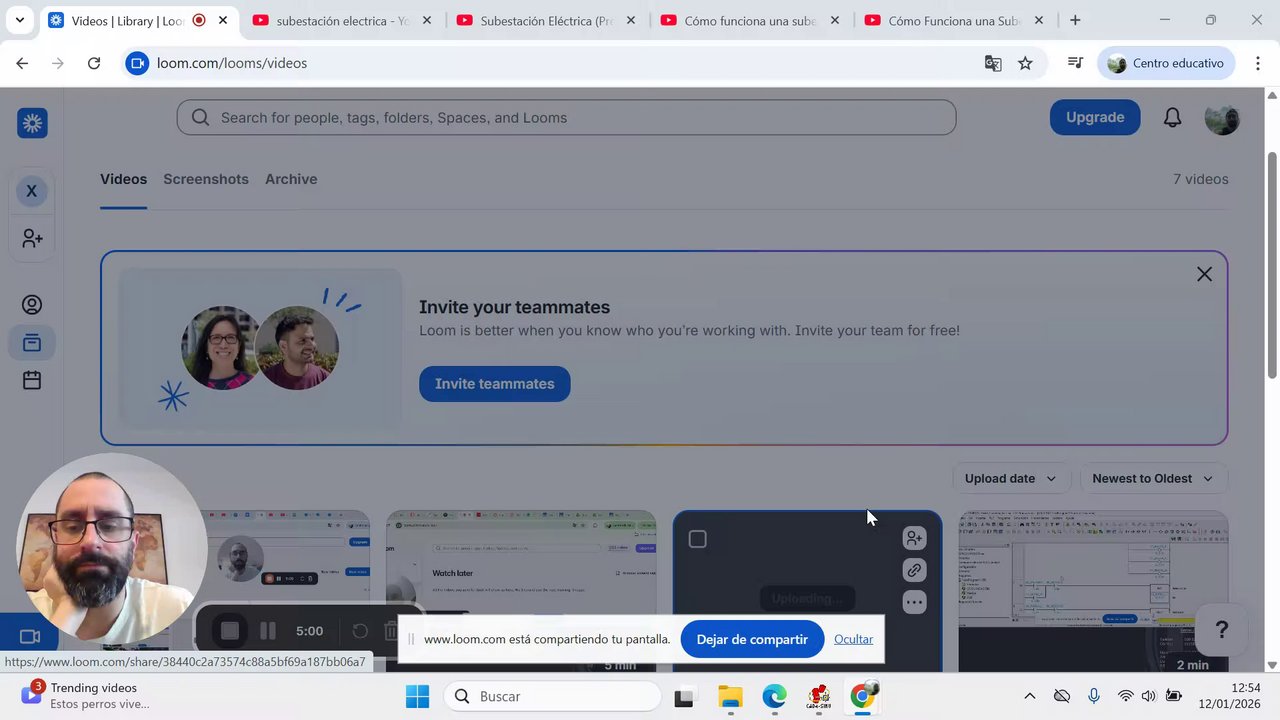This screenshot has height=720, width=1280.
Task: Click the invite people sidebar icon
Action: (32, 239)
